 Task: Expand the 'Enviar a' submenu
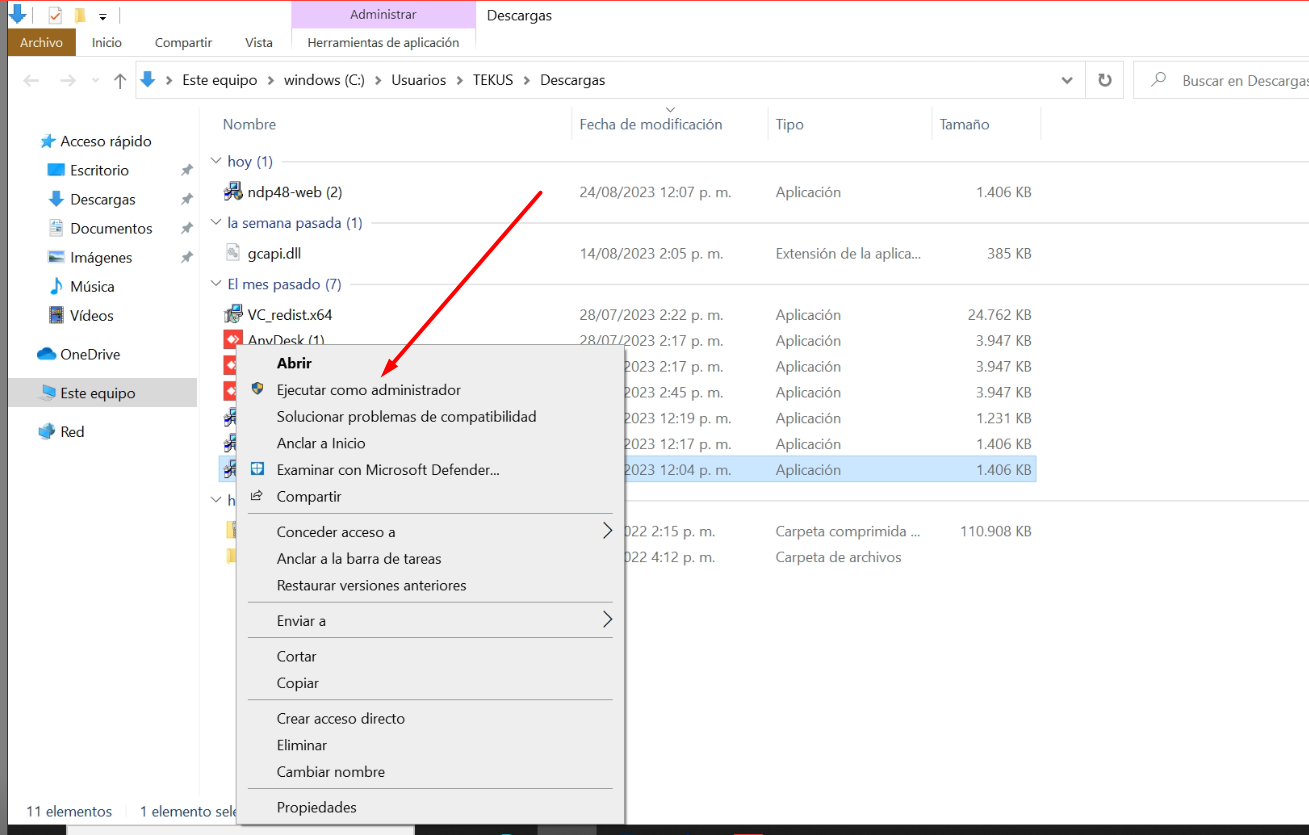[606, 621]
